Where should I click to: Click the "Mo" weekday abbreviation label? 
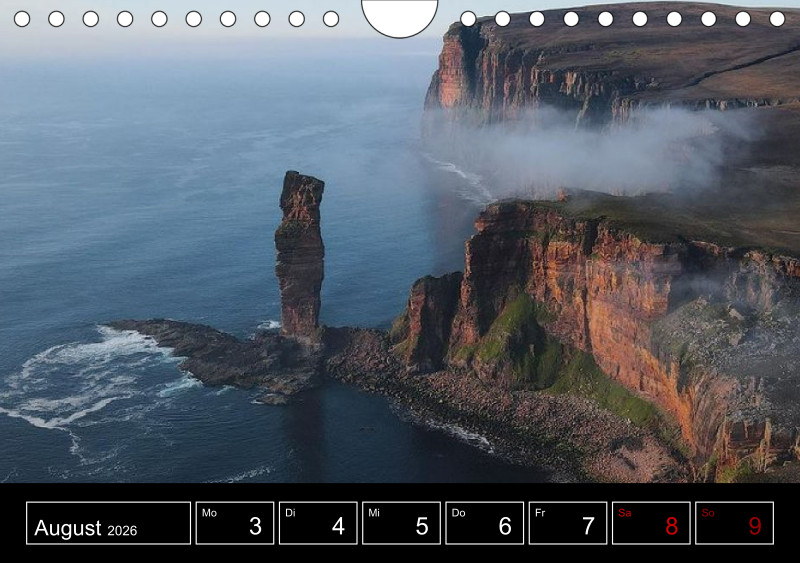(209, 513)
